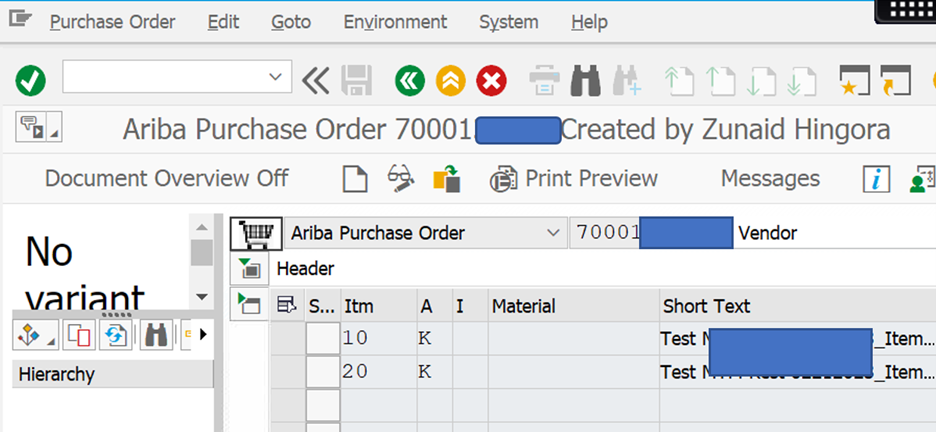Click the overview scroll down arrow
The width and height of the screenshot is (936, 432).
(202, 297)
